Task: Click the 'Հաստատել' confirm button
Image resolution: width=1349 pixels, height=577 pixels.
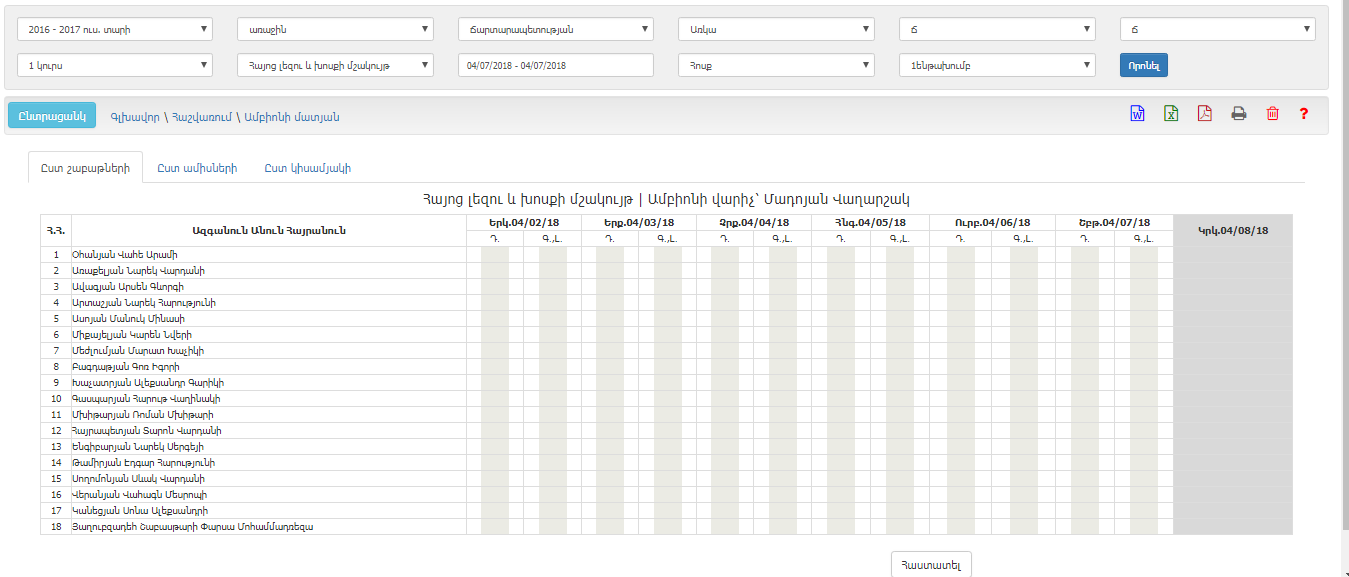Action: click(930, 565)
